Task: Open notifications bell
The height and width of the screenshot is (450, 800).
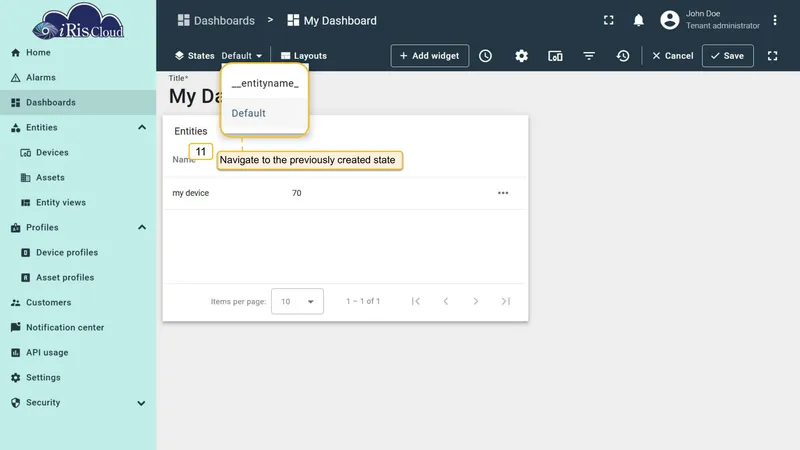Action: coord(638,20)
